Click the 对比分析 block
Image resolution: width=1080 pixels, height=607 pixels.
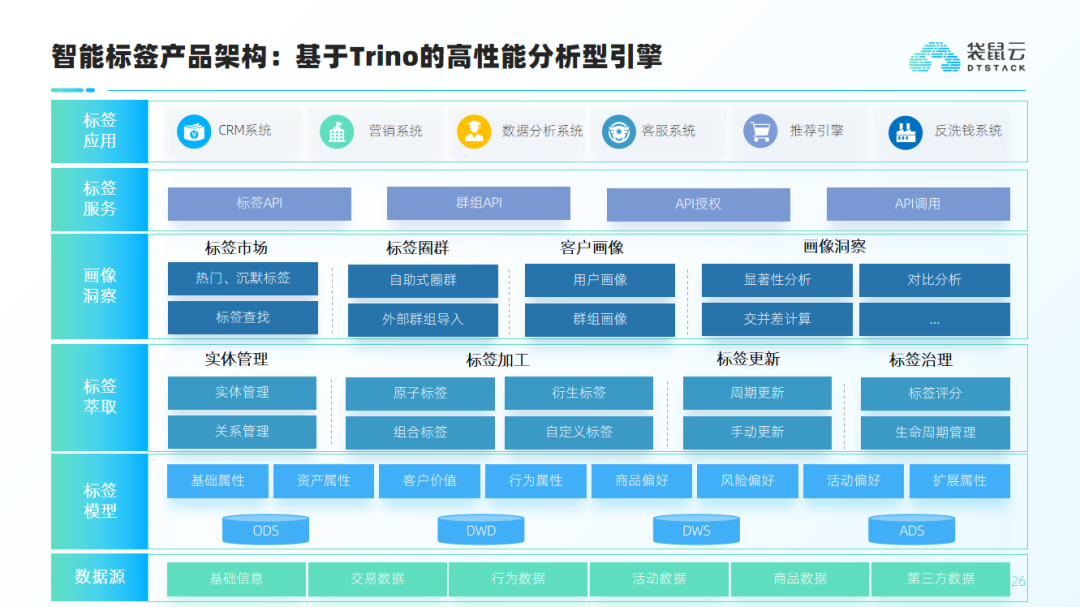[935, 280]
